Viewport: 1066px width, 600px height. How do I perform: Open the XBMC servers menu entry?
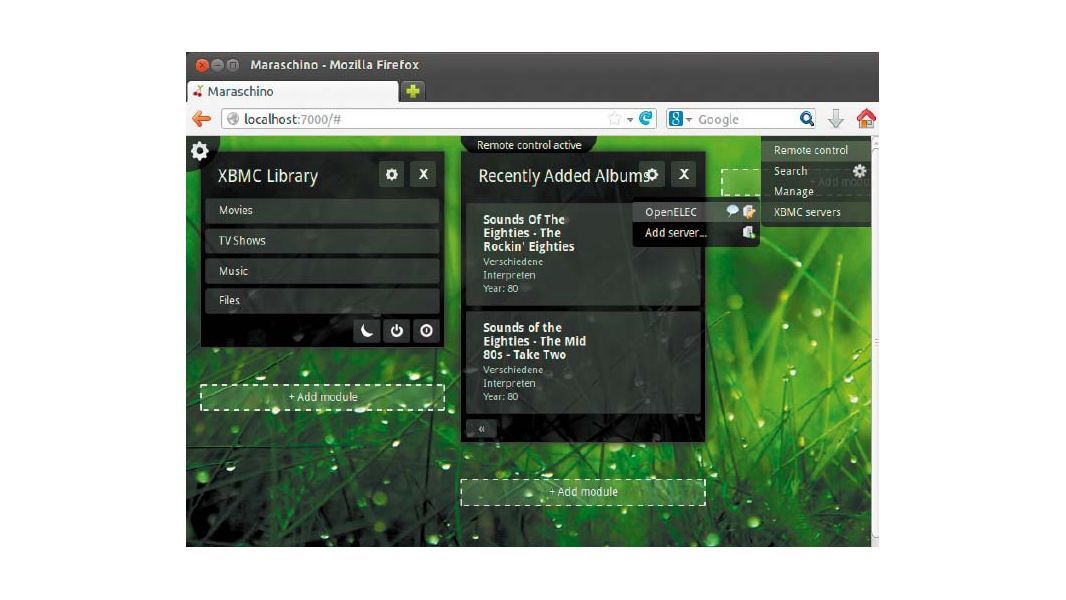pos(816,212)
